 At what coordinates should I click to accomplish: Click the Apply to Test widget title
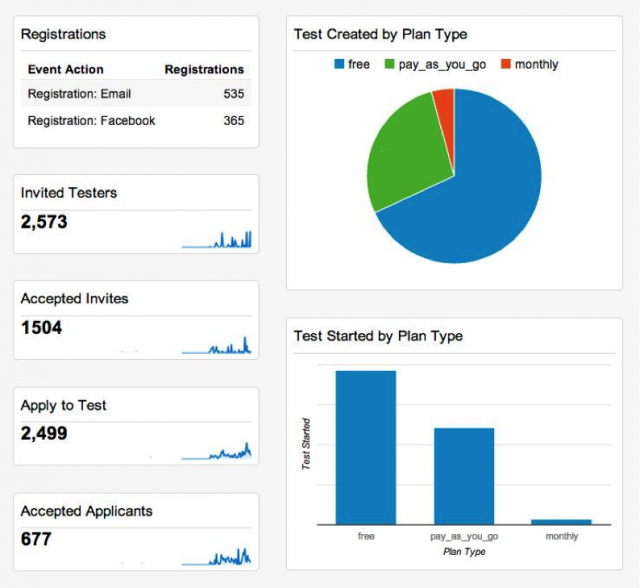[x=63, y=405]
